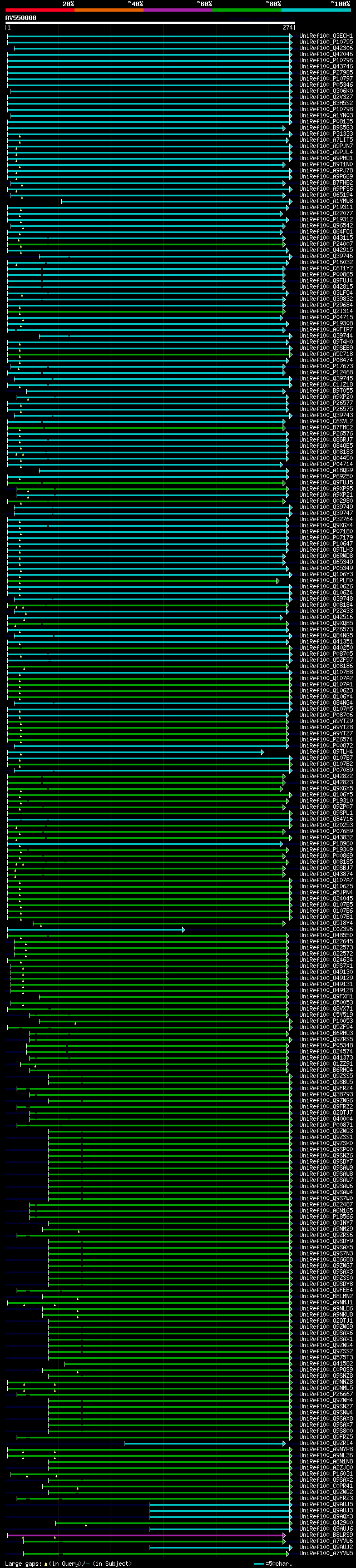Click the yellow gap triangle in the legend

click(46, 1564)
